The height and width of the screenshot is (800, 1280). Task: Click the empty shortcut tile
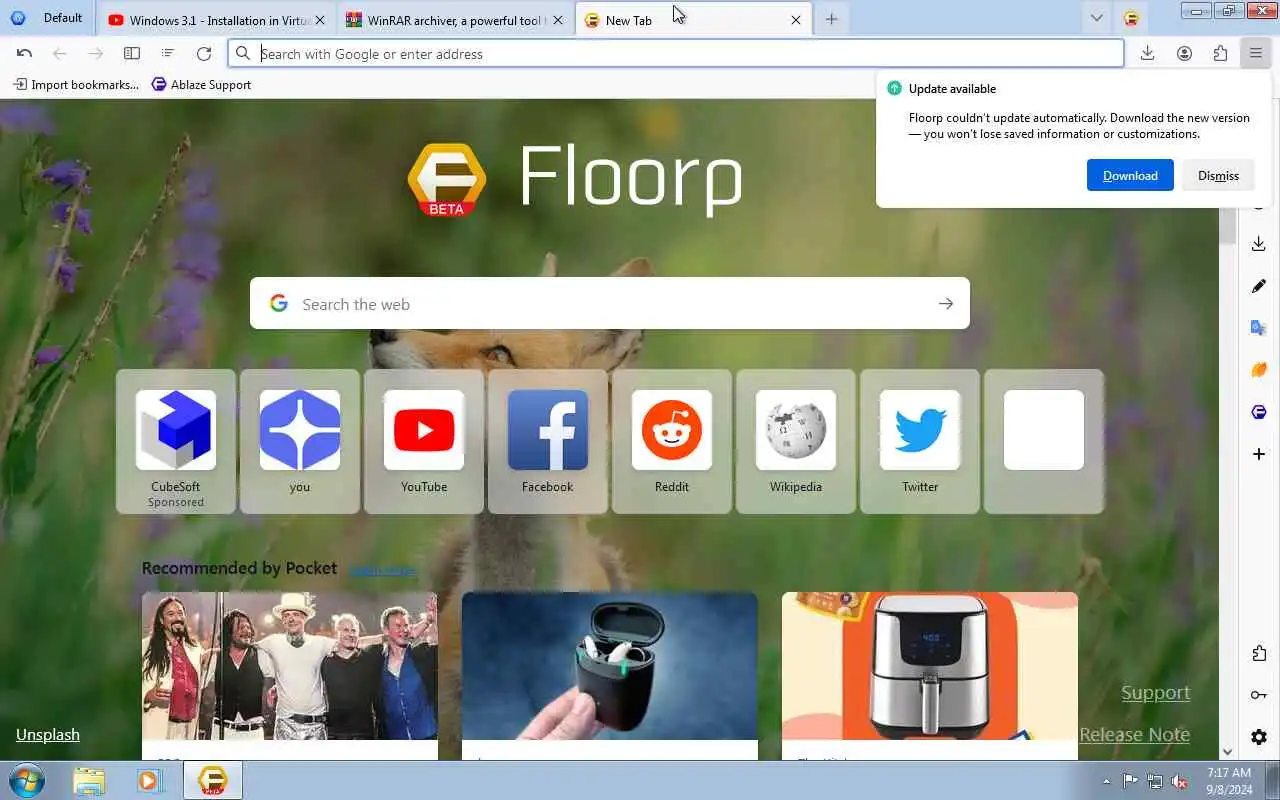[1044, 441]
